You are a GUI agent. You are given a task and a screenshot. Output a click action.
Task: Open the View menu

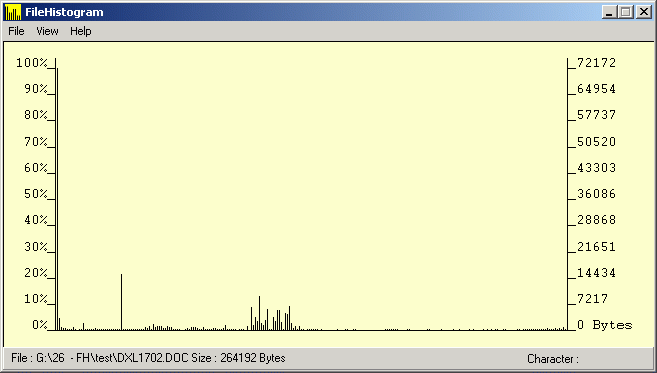coord(47,31)
